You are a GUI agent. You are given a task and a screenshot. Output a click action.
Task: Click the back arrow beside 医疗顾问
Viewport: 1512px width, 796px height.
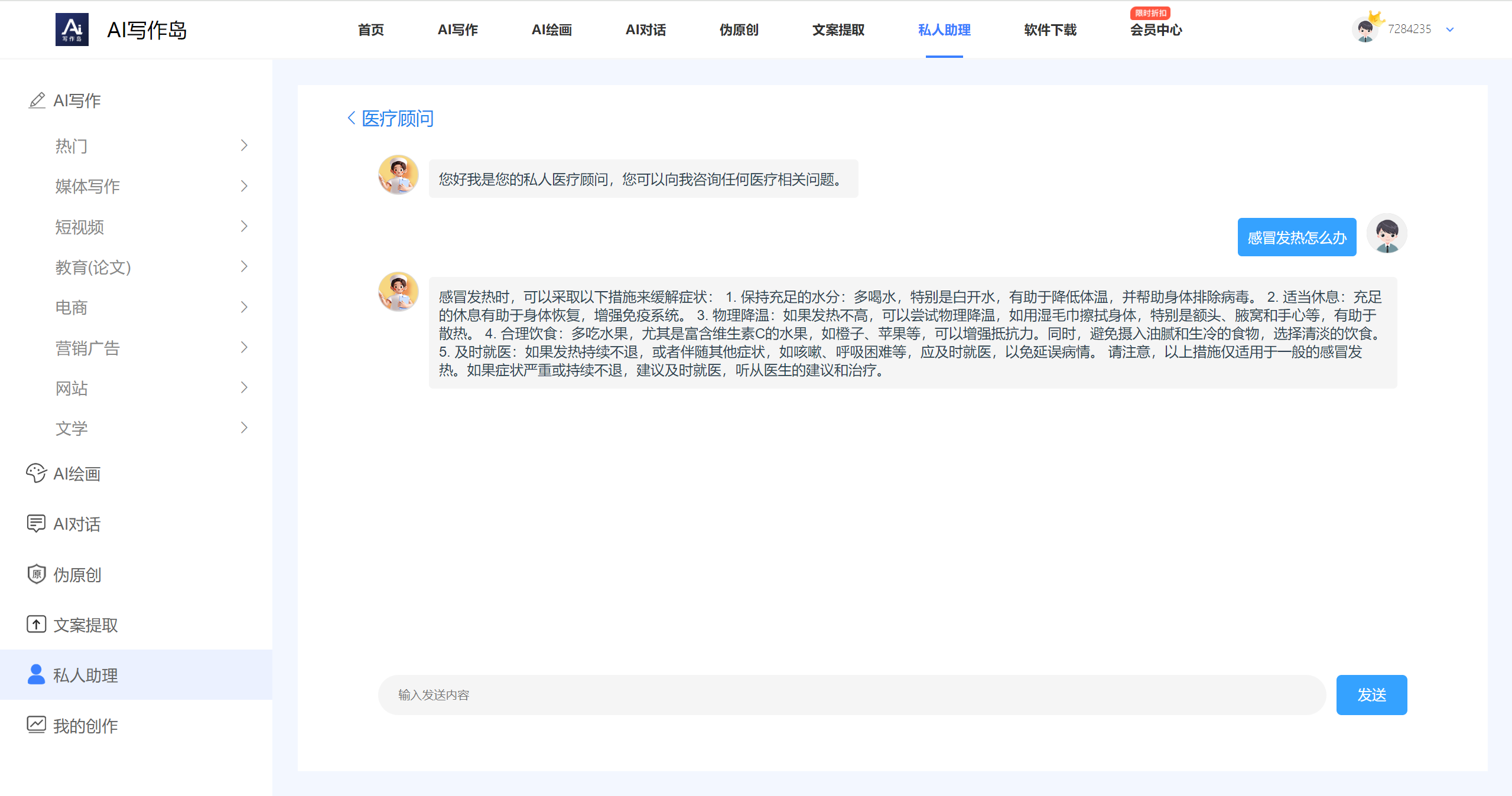351,118
